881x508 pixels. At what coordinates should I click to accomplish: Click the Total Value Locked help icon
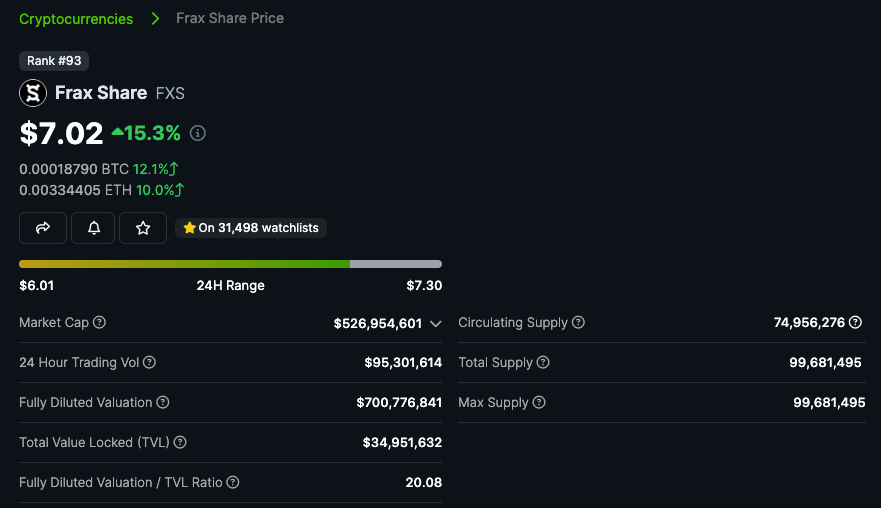(x=180, y=443)
